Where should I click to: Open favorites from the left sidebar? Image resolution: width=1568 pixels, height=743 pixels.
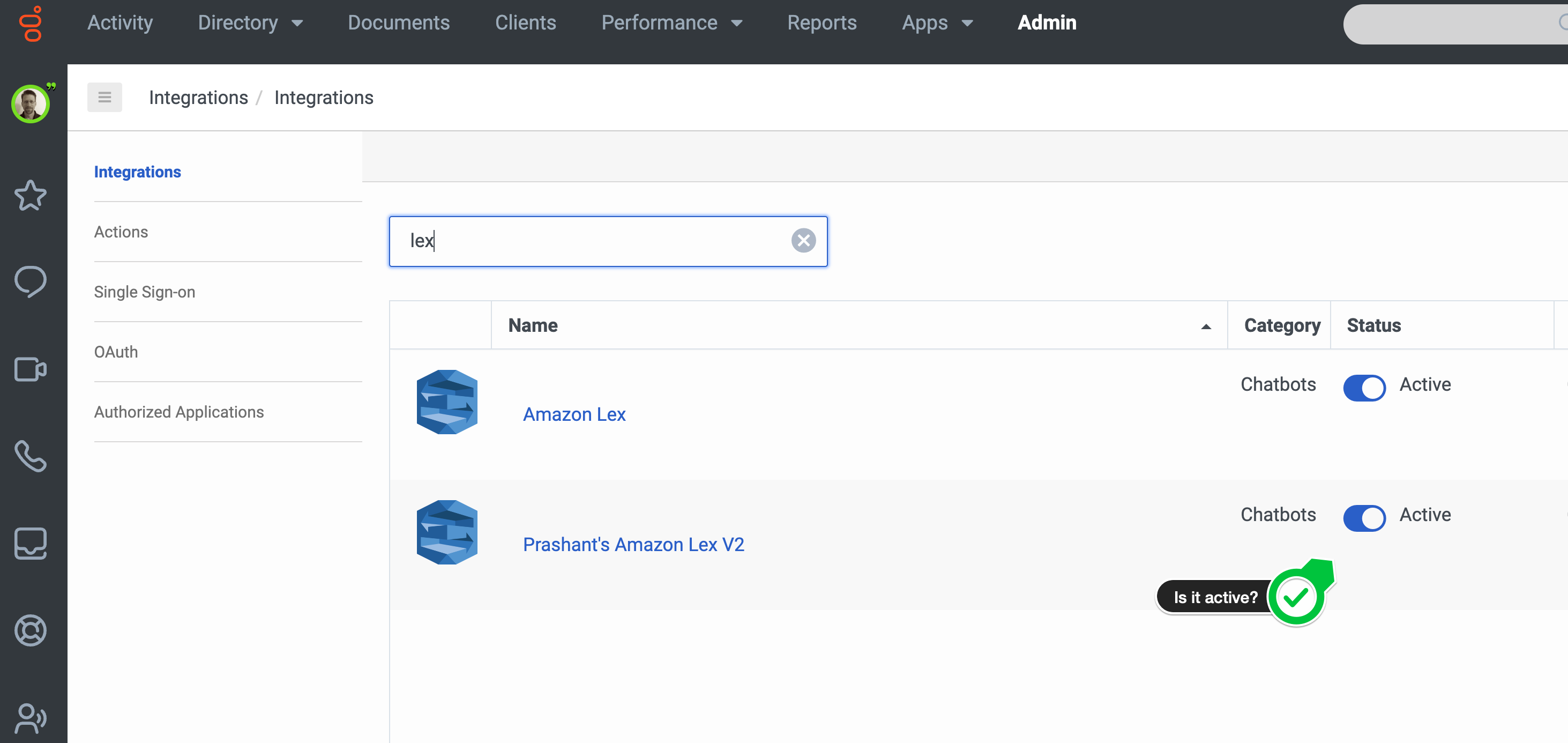[30, 196]
